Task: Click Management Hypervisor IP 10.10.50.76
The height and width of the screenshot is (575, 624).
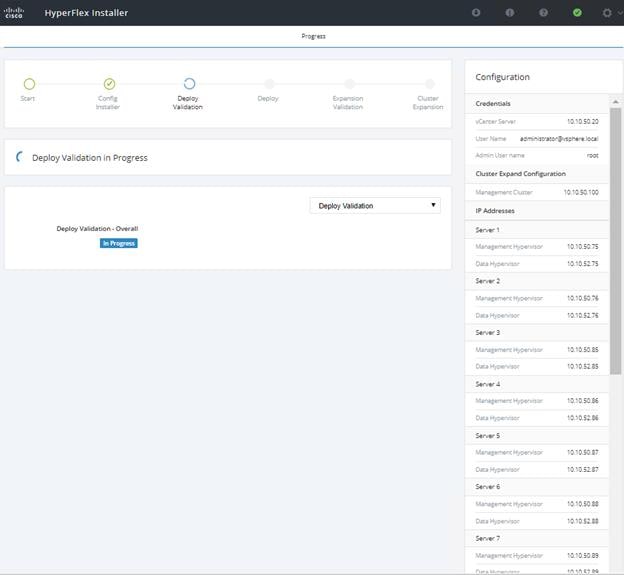Action: pos(583,298)
